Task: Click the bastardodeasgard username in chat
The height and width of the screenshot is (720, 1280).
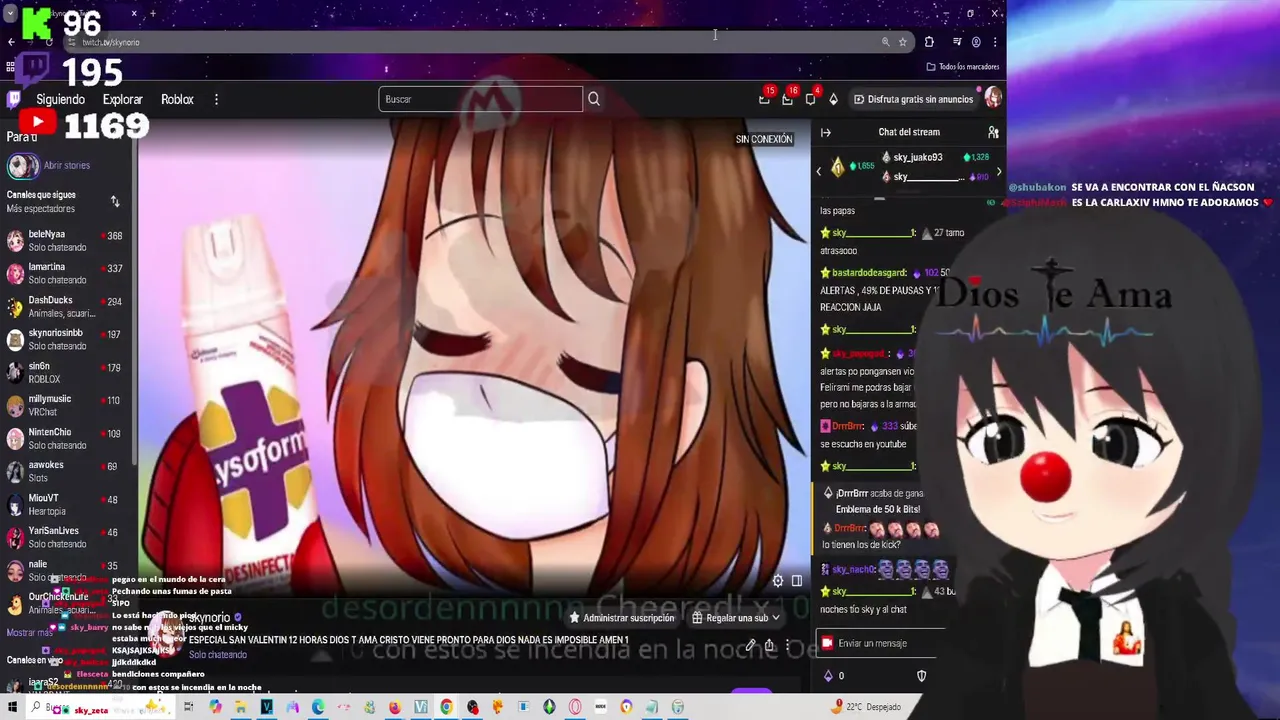Action: (x=869, y=273)
